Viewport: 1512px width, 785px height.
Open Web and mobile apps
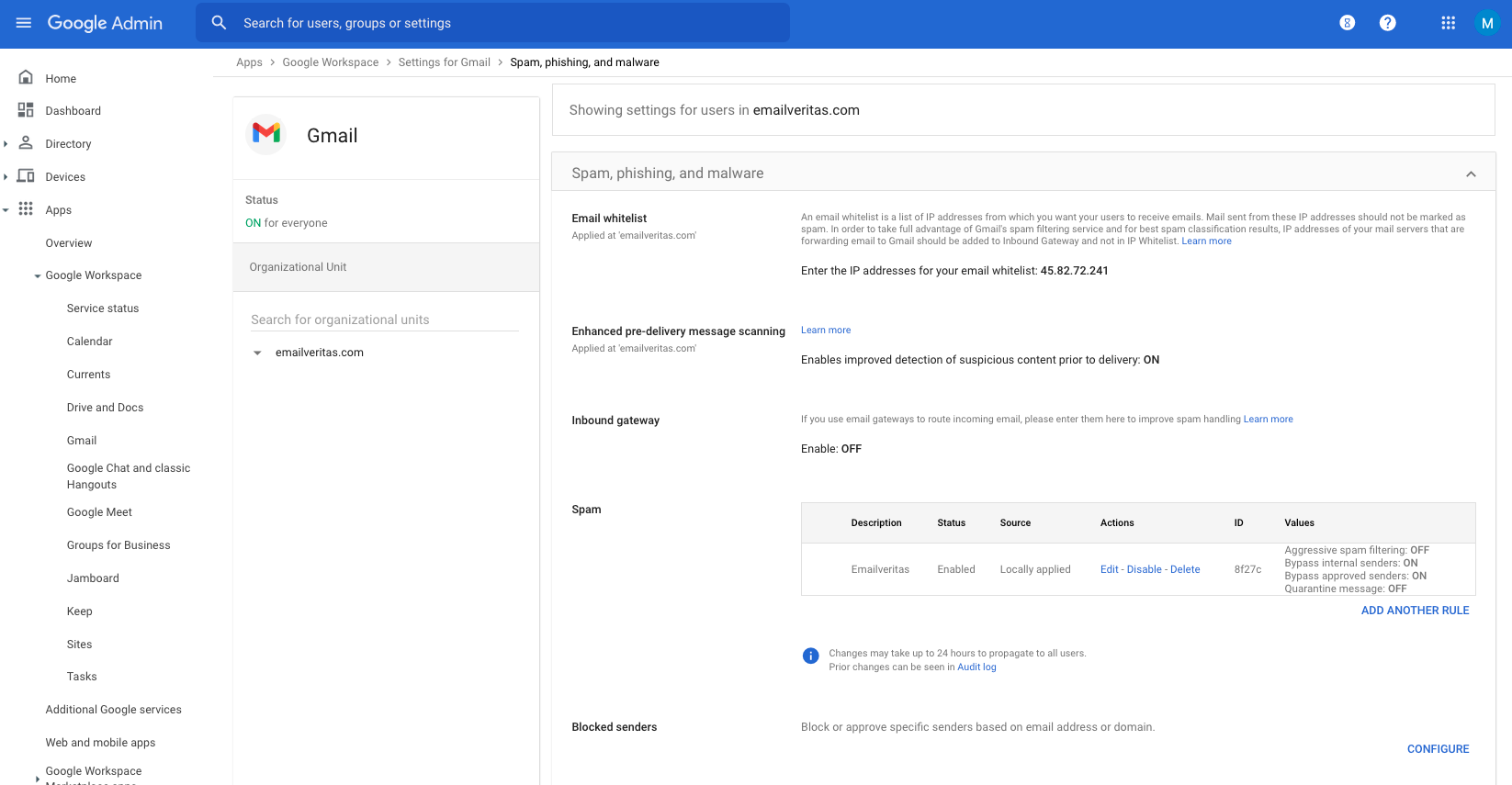point(100,743)
